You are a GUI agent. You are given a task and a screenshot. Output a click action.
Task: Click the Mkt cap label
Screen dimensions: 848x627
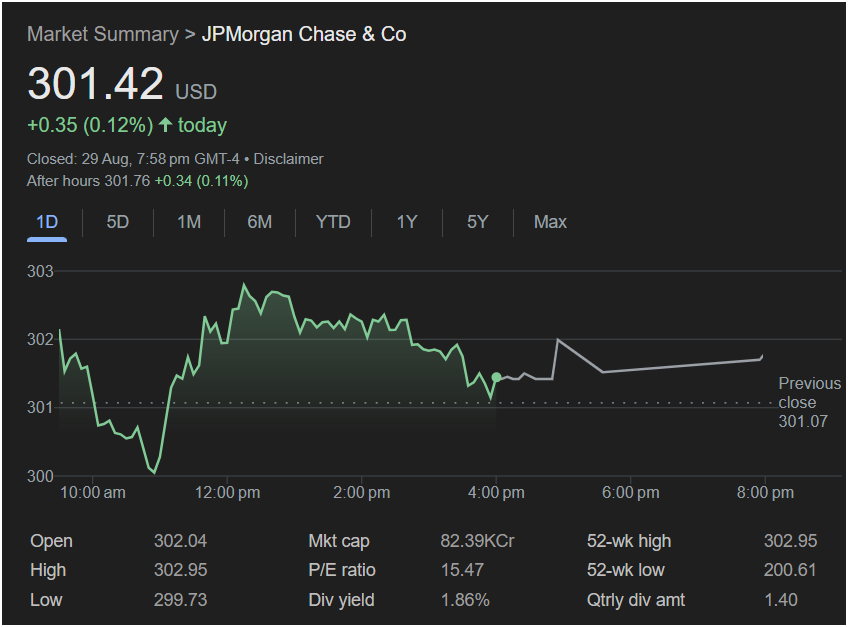339,541
